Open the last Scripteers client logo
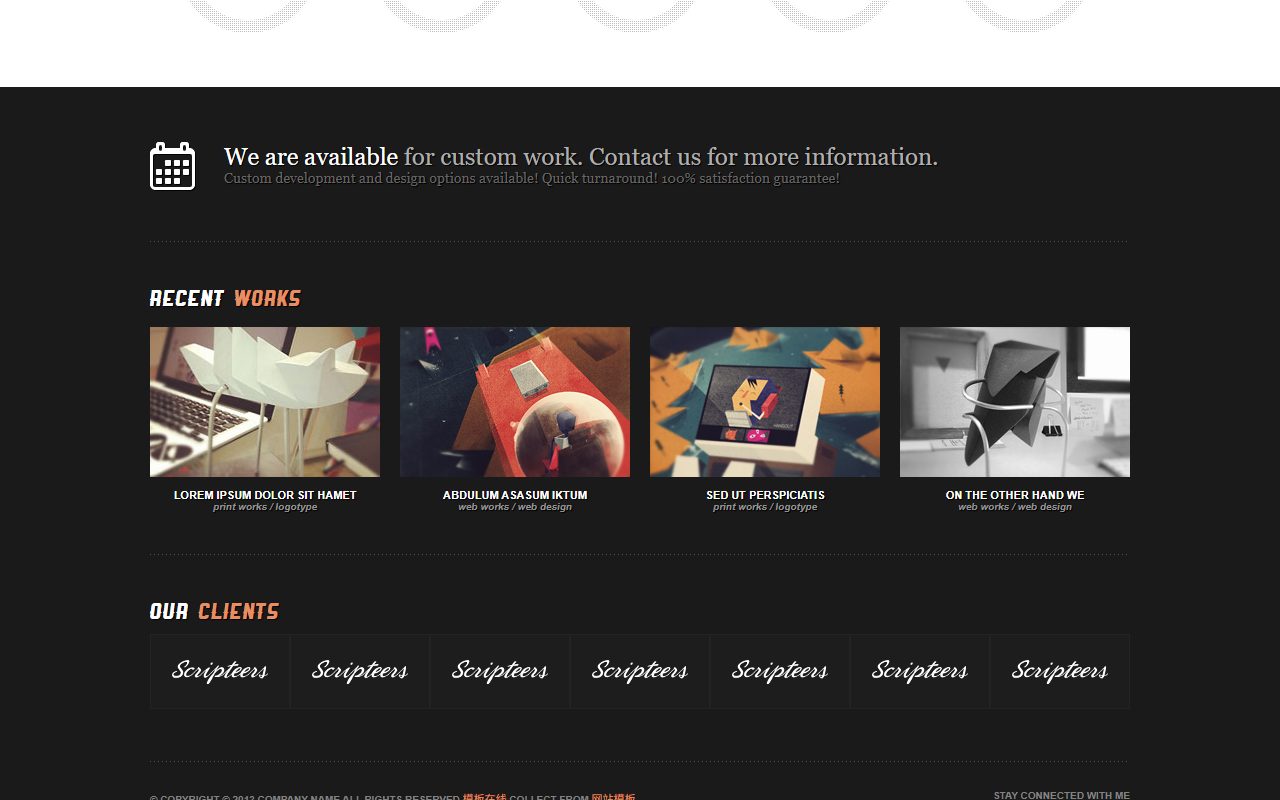 coord(1060,671)
